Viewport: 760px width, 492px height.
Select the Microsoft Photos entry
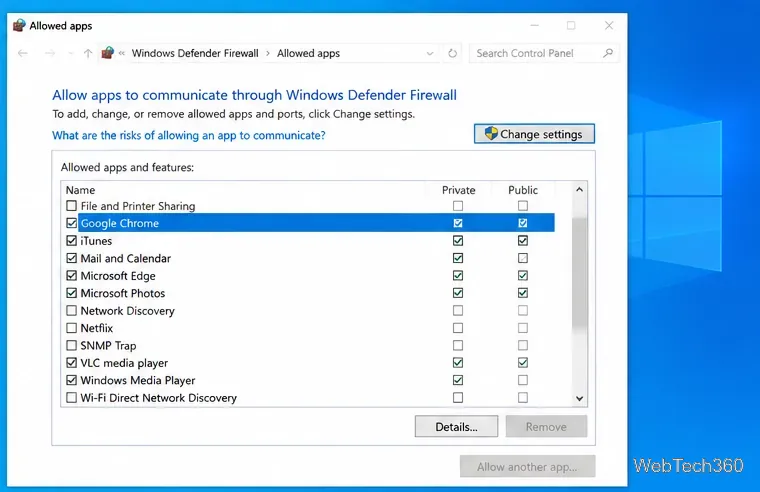(123, 293)
